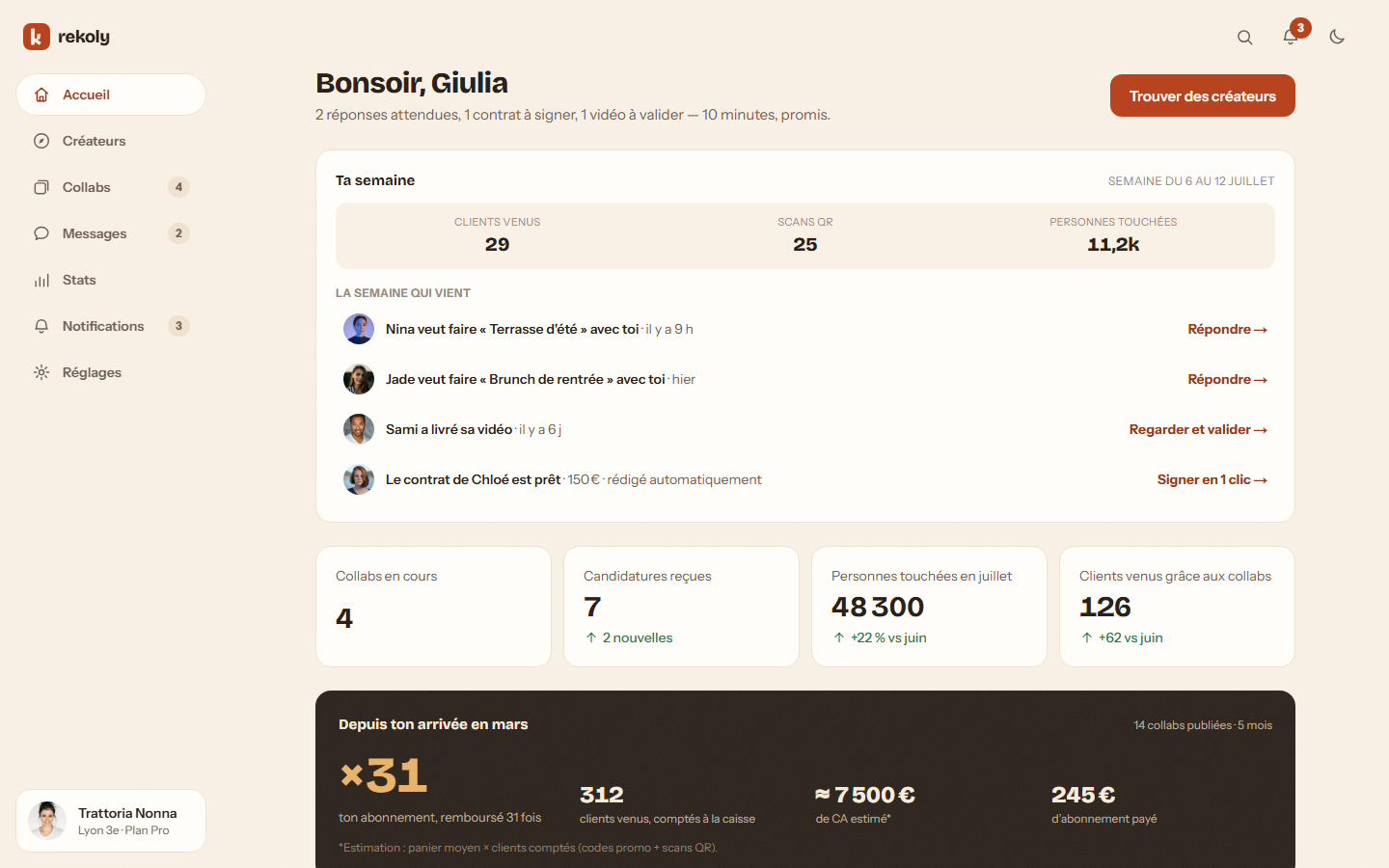Viewport: 1389px width, 868px height.
Task: Click the 'Ta semaine' heading
Action: click(x=375, y=180)
